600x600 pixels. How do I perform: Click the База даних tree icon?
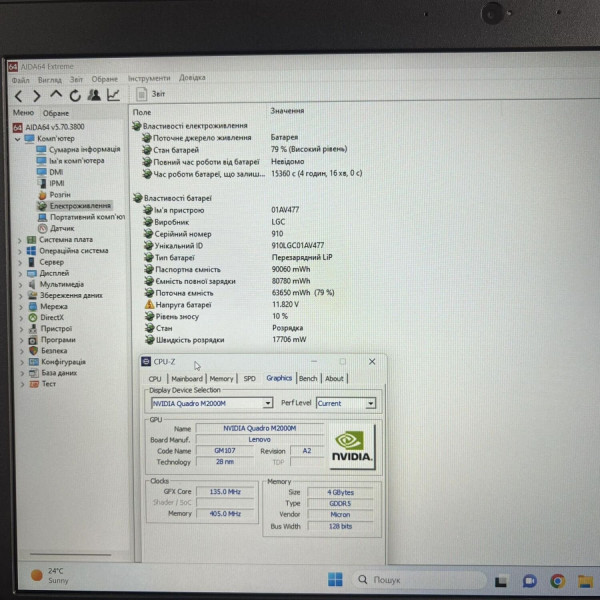(34, 373)
